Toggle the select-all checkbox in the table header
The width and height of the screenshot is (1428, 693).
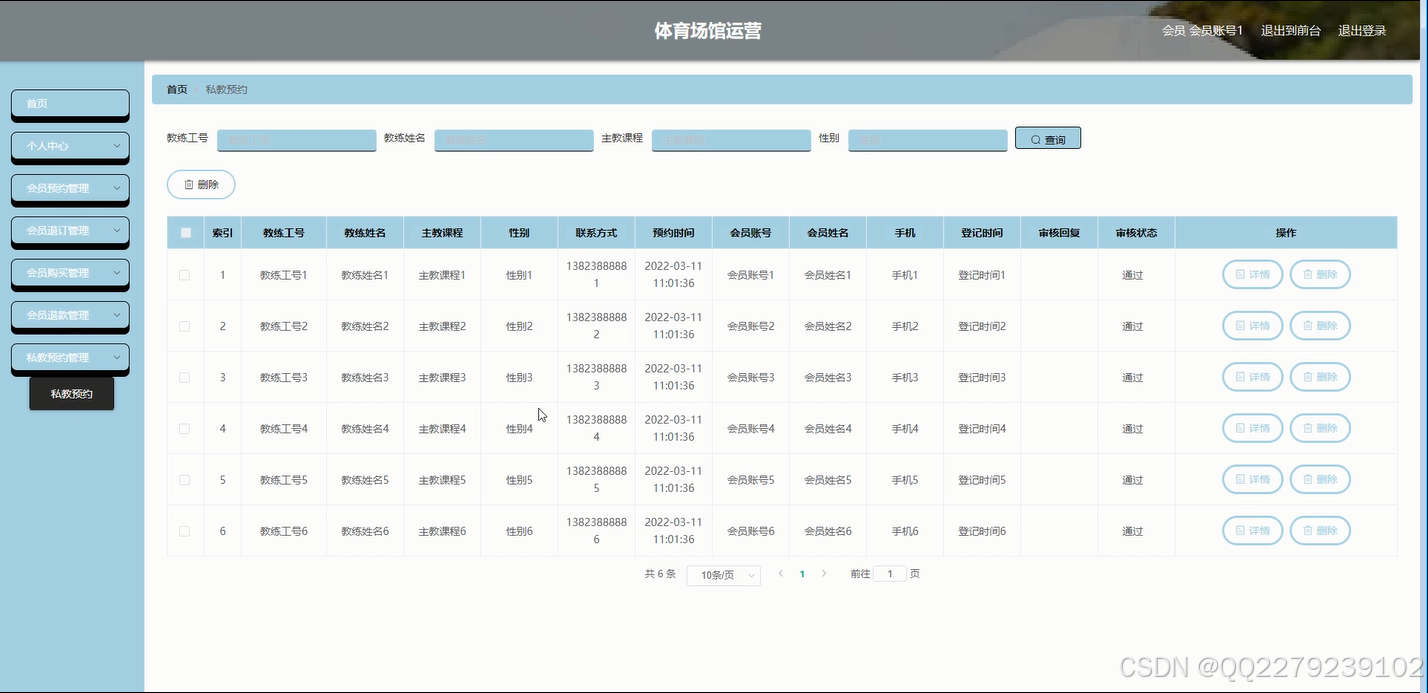pyautogui.click(x=185, y=232)
